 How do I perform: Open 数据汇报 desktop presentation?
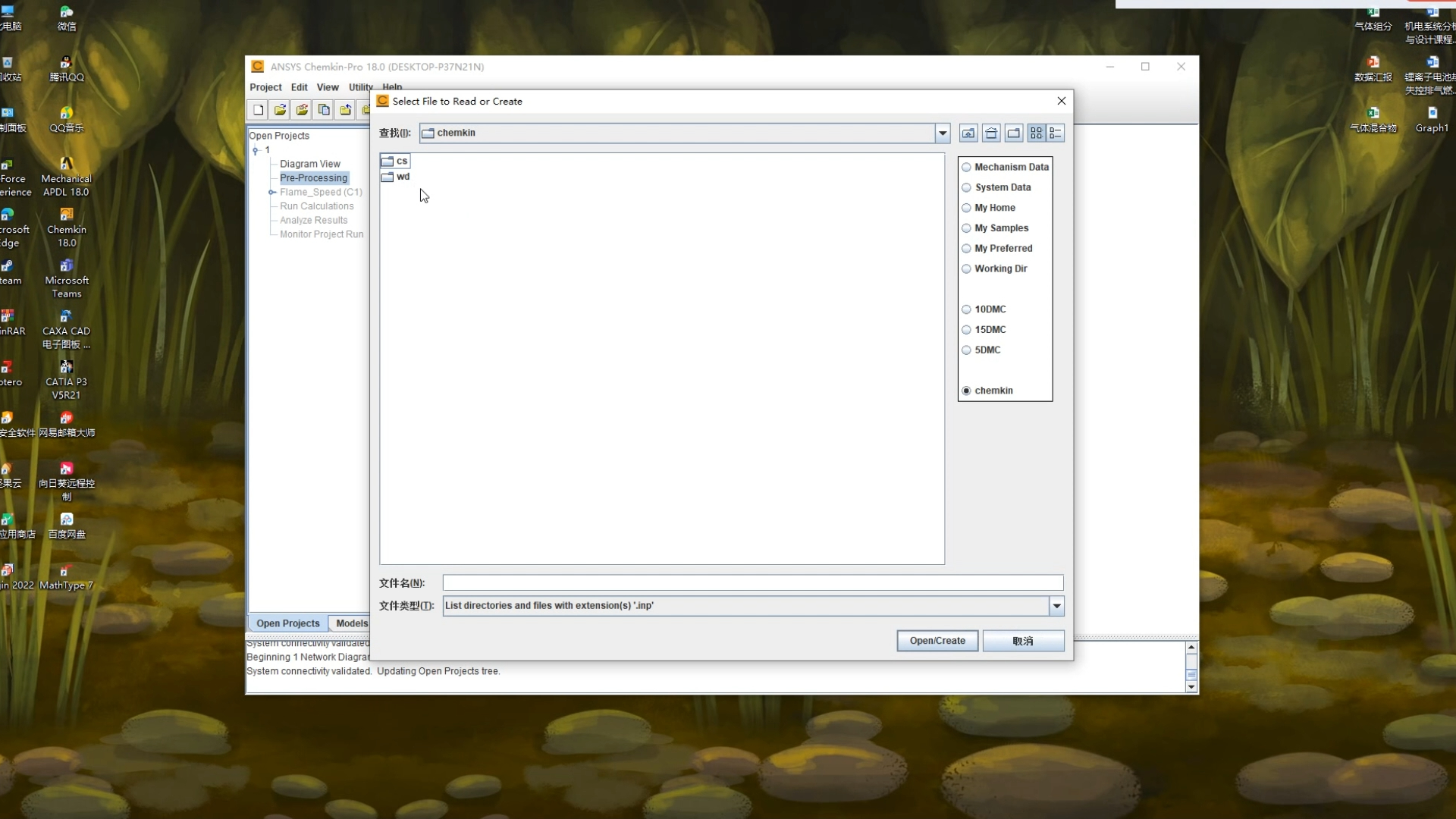click(1373, 69)
